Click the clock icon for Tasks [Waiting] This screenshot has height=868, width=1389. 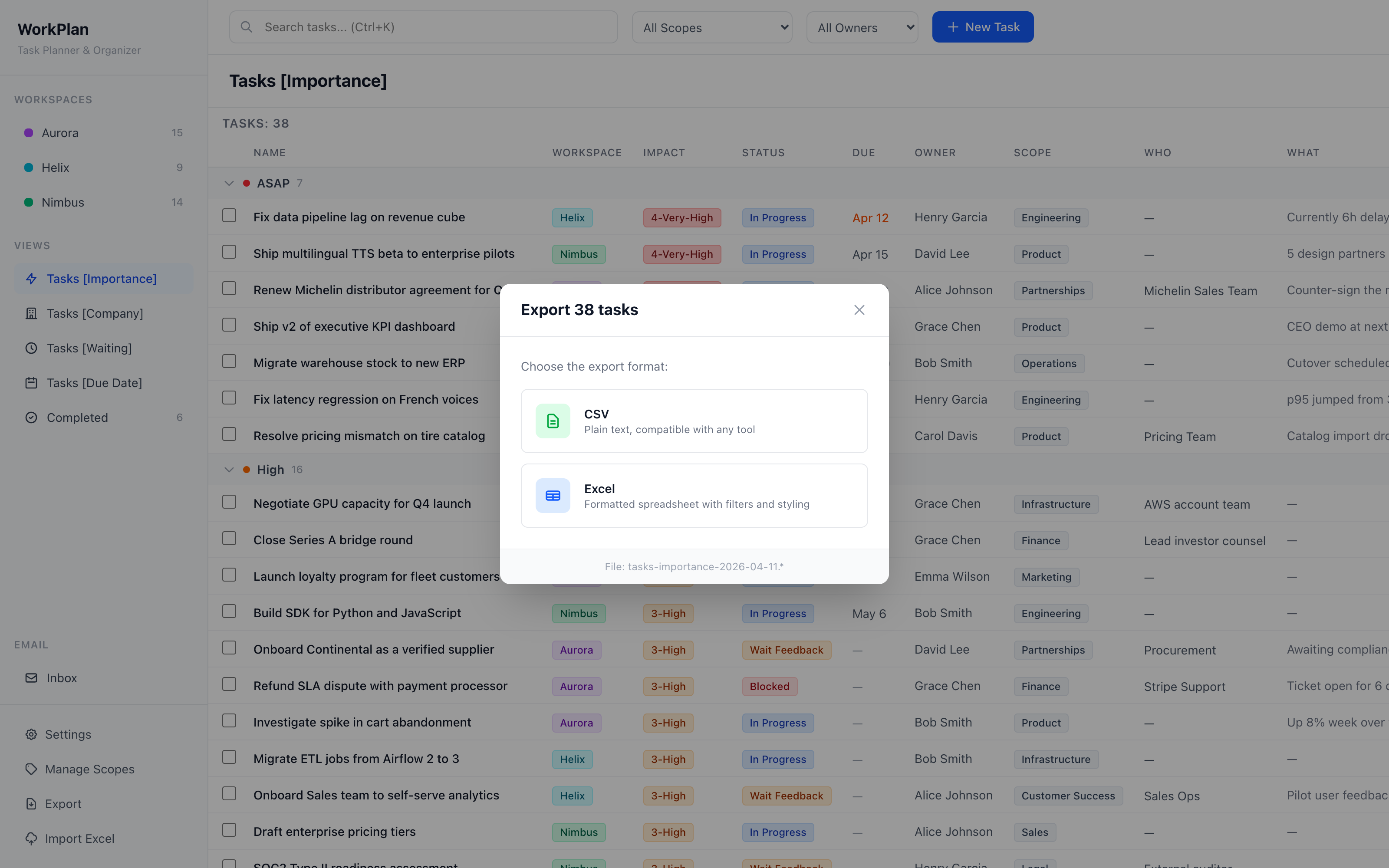(32, 349)
